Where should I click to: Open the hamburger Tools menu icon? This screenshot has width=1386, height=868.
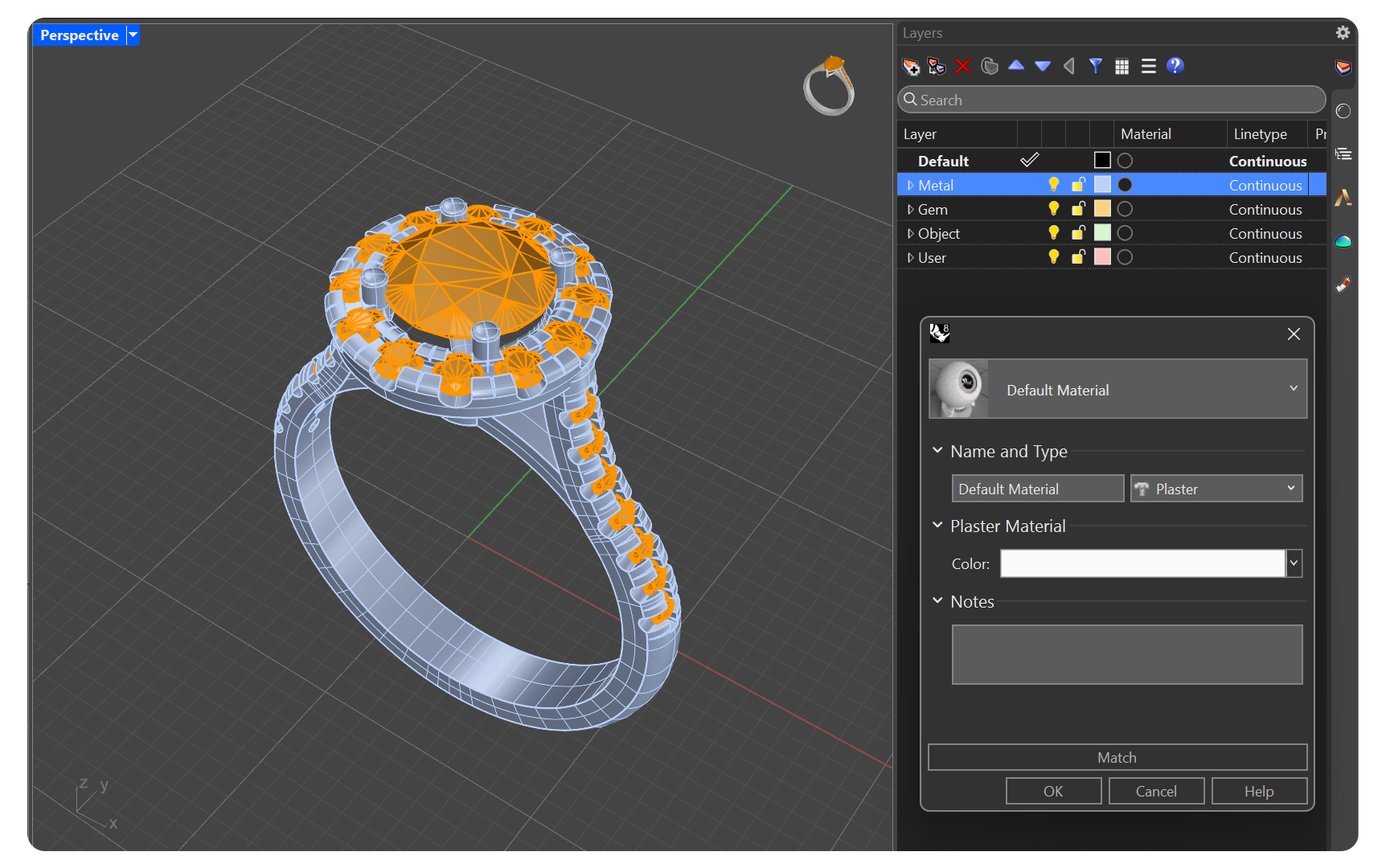pos(1149,66)
